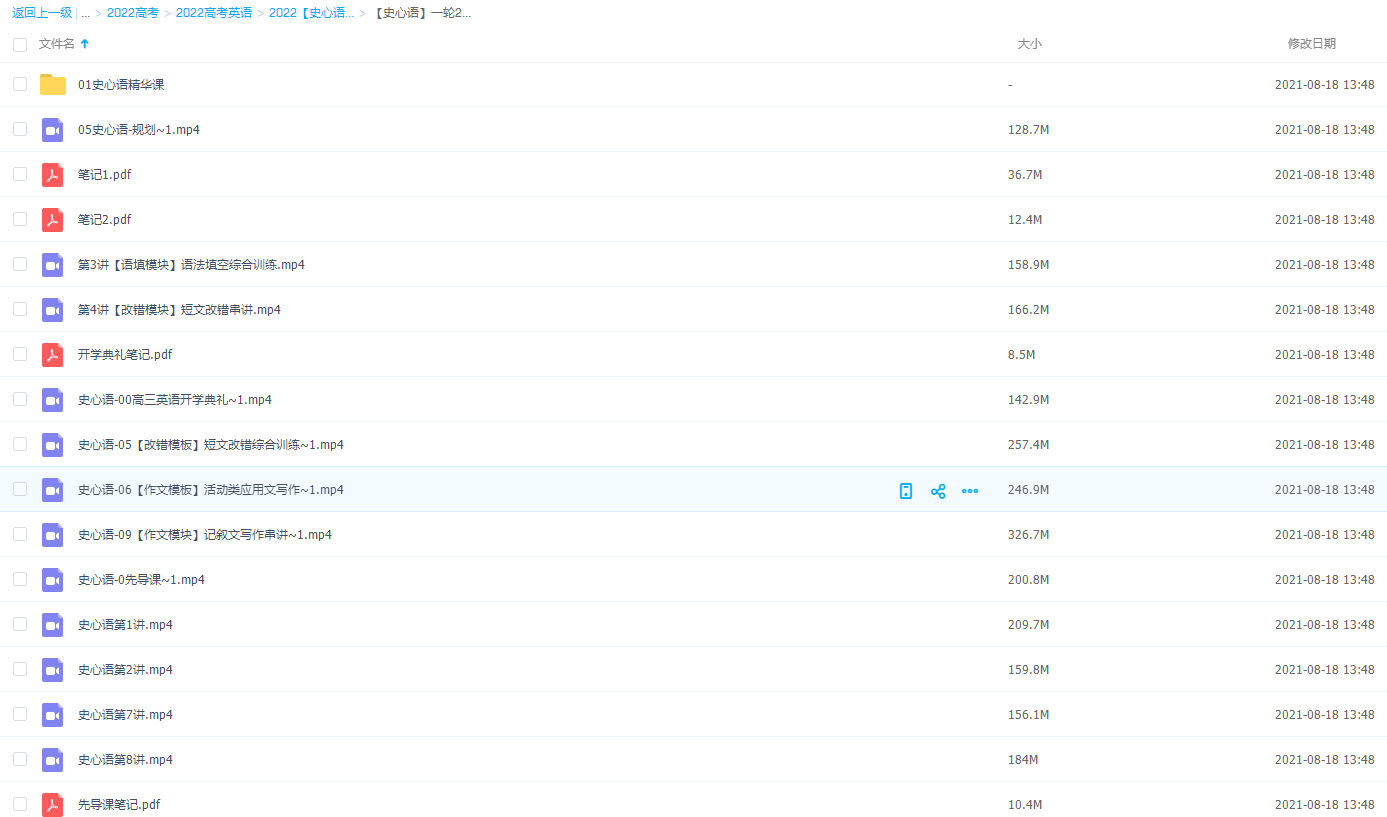Click the video icon for 05史心语-规划~1.mp4
The width and height of the screenshot is (1387, 817).
click(x=53, y=130)
